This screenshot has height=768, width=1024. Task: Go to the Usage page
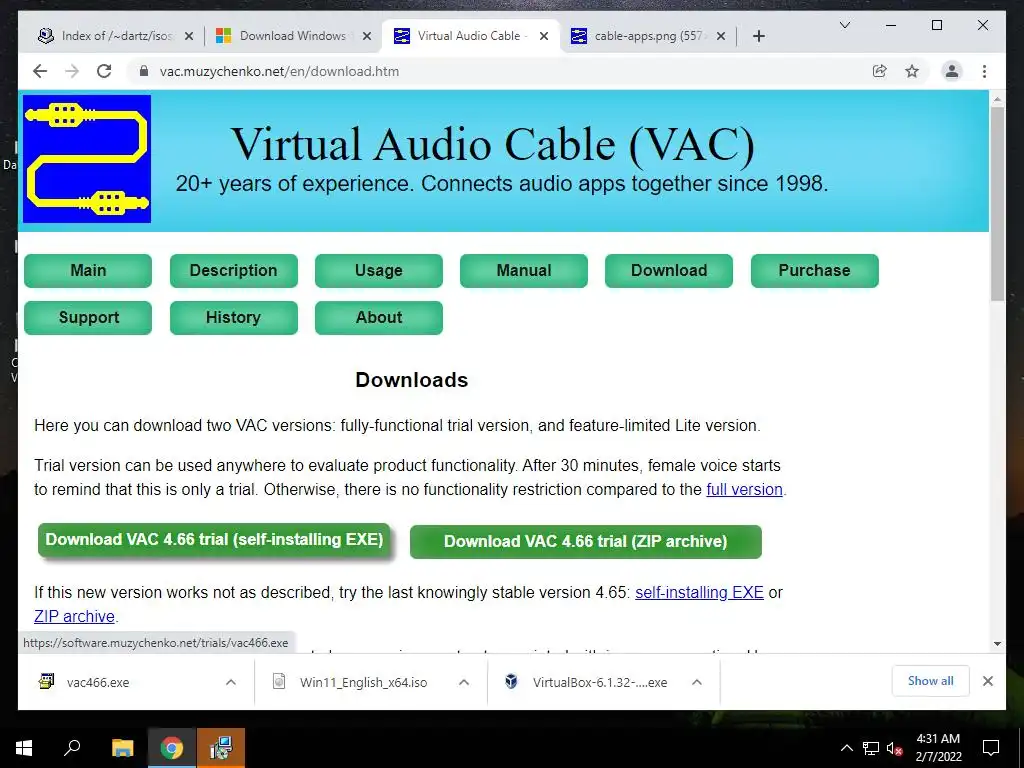tap(379, 270)
